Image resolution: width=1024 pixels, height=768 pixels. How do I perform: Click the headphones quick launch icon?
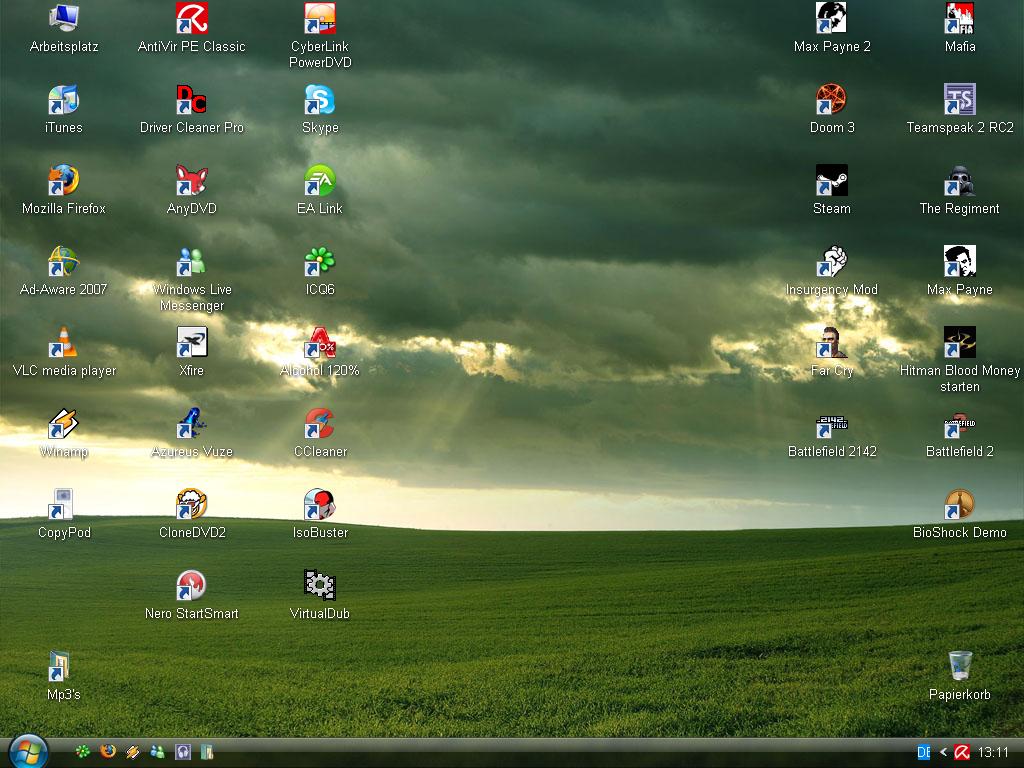coord(183,752)
